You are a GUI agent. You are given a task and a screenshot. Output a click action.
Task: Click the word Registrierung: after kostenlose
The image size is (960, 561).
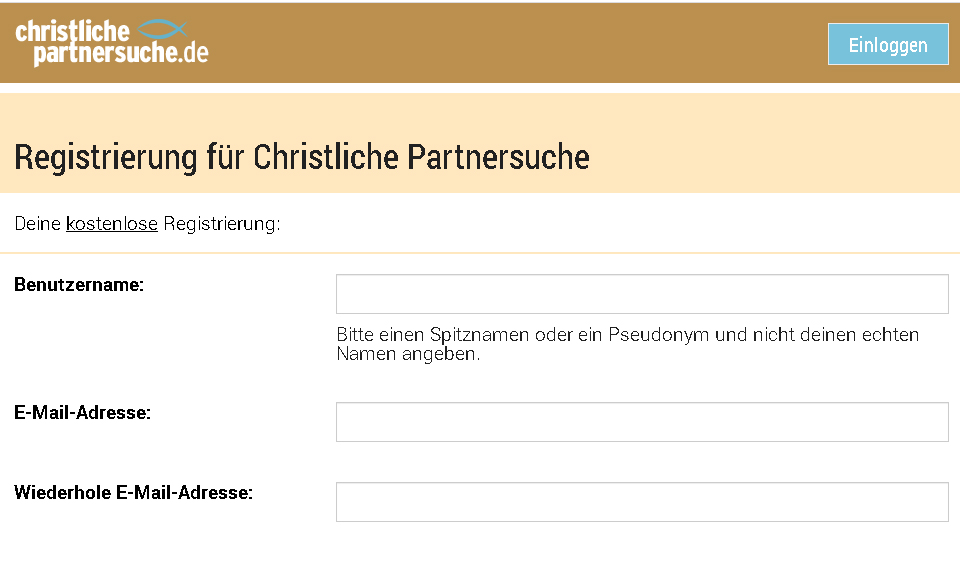[x=221, y=224]
